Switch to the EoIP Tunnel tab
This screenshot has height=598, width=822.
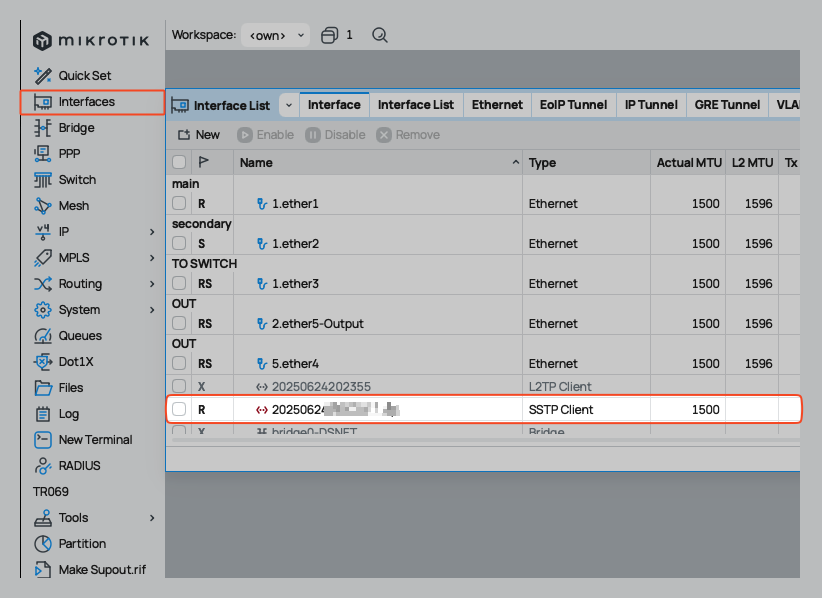click(573, 105)
